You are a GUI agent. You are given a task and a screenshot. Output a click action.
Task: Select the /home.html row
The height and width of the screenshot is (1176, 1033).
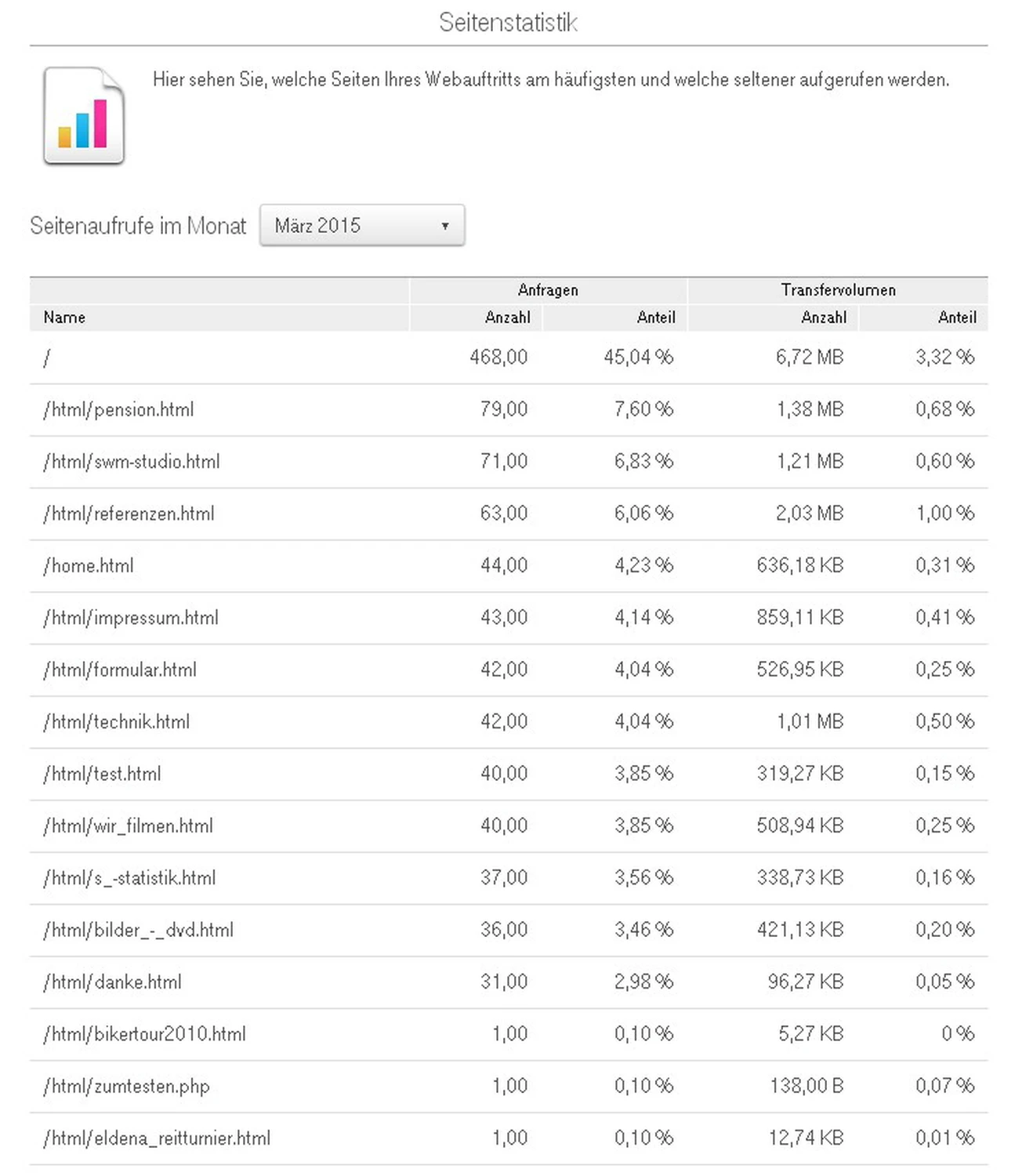click(x=88, y=565)
